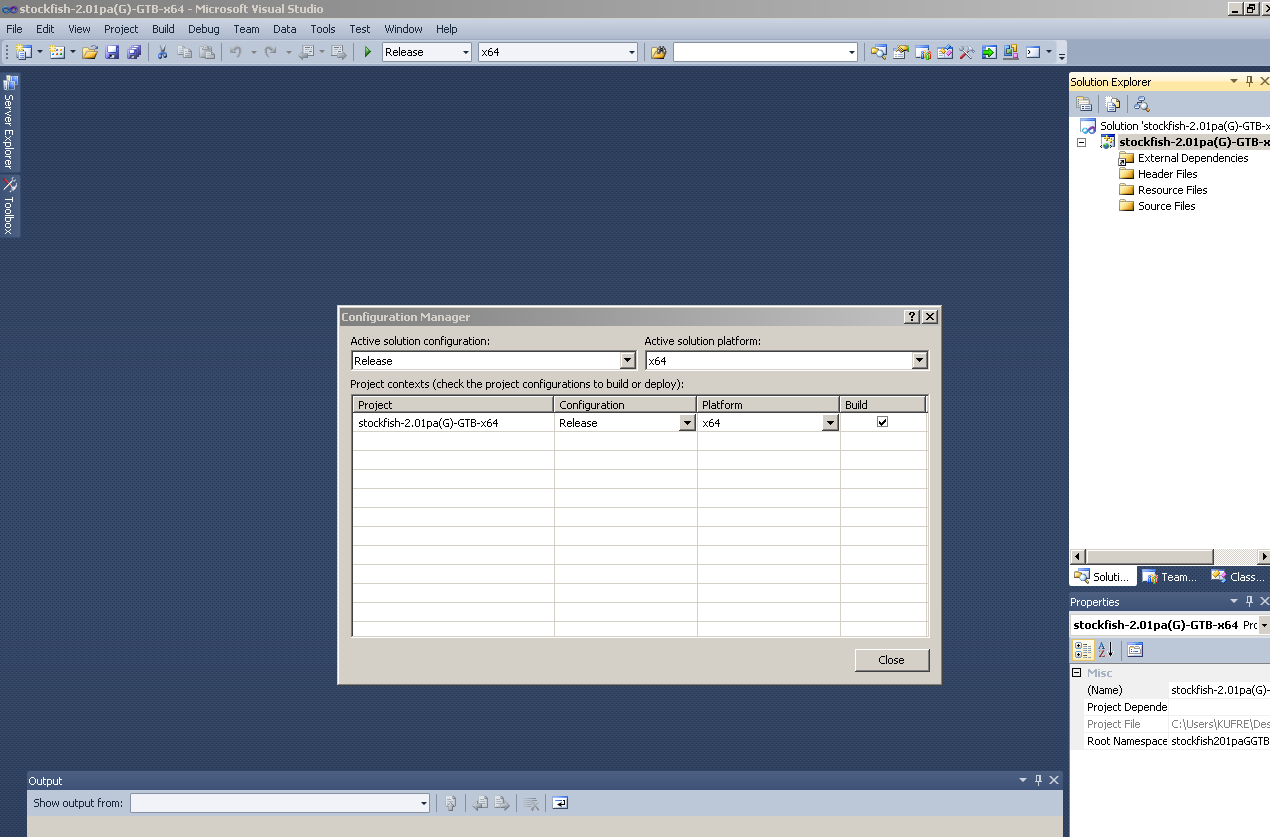The height and width of the screenshot is (837, 1270).
Task: Open the Toolbox hammer-and-wrench icon
Action: [x=967, y=52]
